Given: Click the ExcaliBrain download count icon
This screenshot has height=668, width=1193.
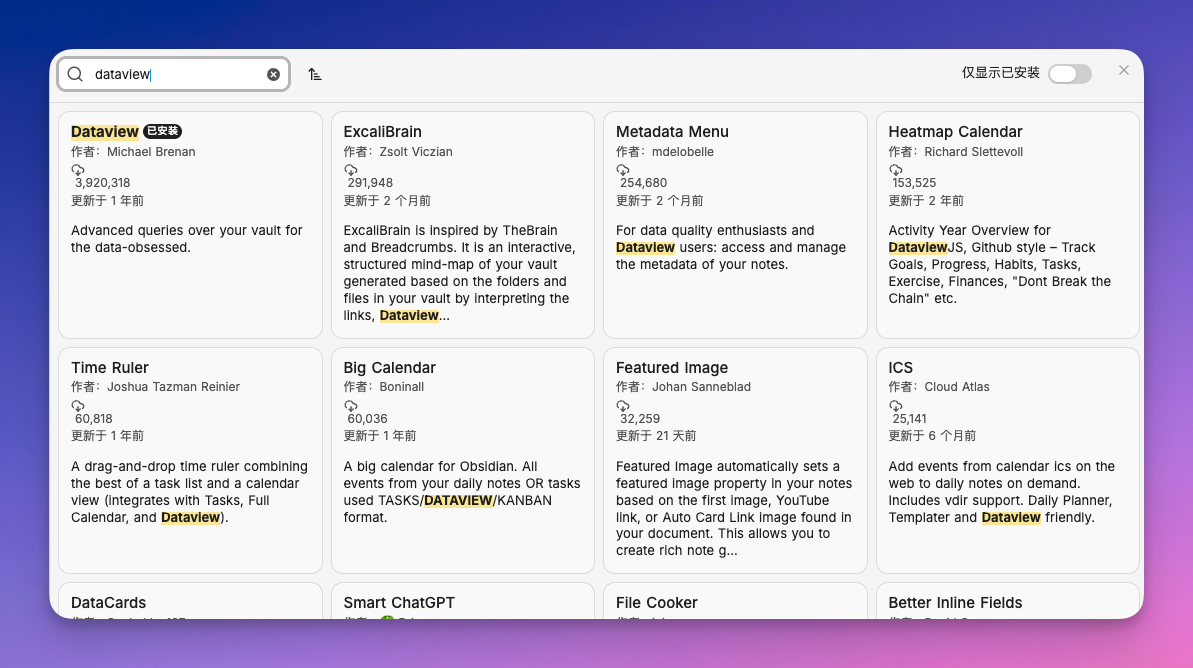Looking at the screenshot, I should [351, 170].
